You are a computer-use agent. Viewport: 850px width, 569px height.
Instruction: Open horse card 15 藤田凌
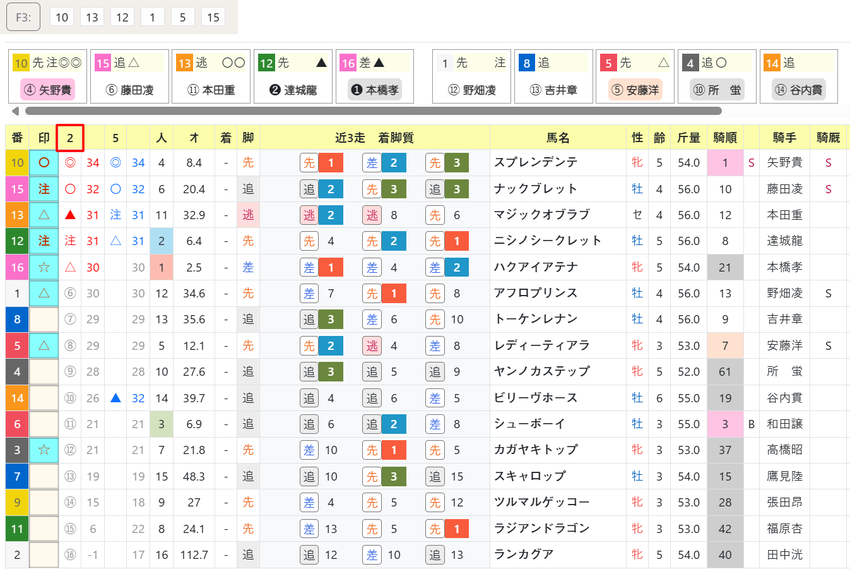pyautogui.click(x=130, y=76)
